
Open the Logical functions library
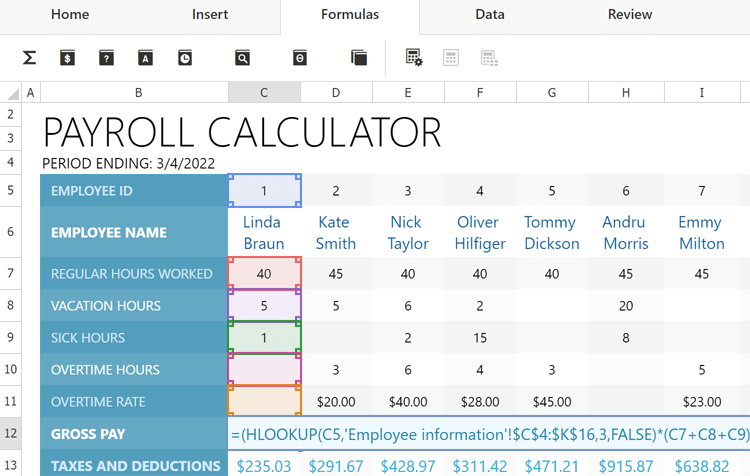[106, 58]
